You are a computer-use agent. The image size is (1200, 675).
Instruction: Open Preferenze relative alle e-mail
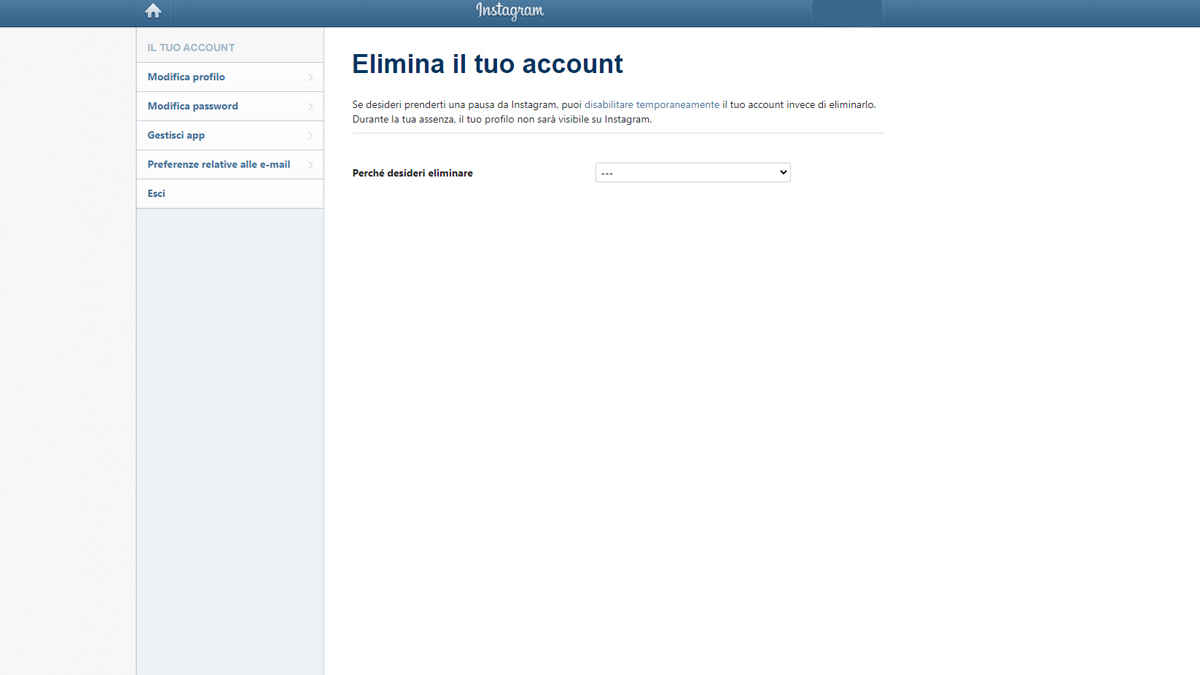pyautogui.click(x=230, y=164)
